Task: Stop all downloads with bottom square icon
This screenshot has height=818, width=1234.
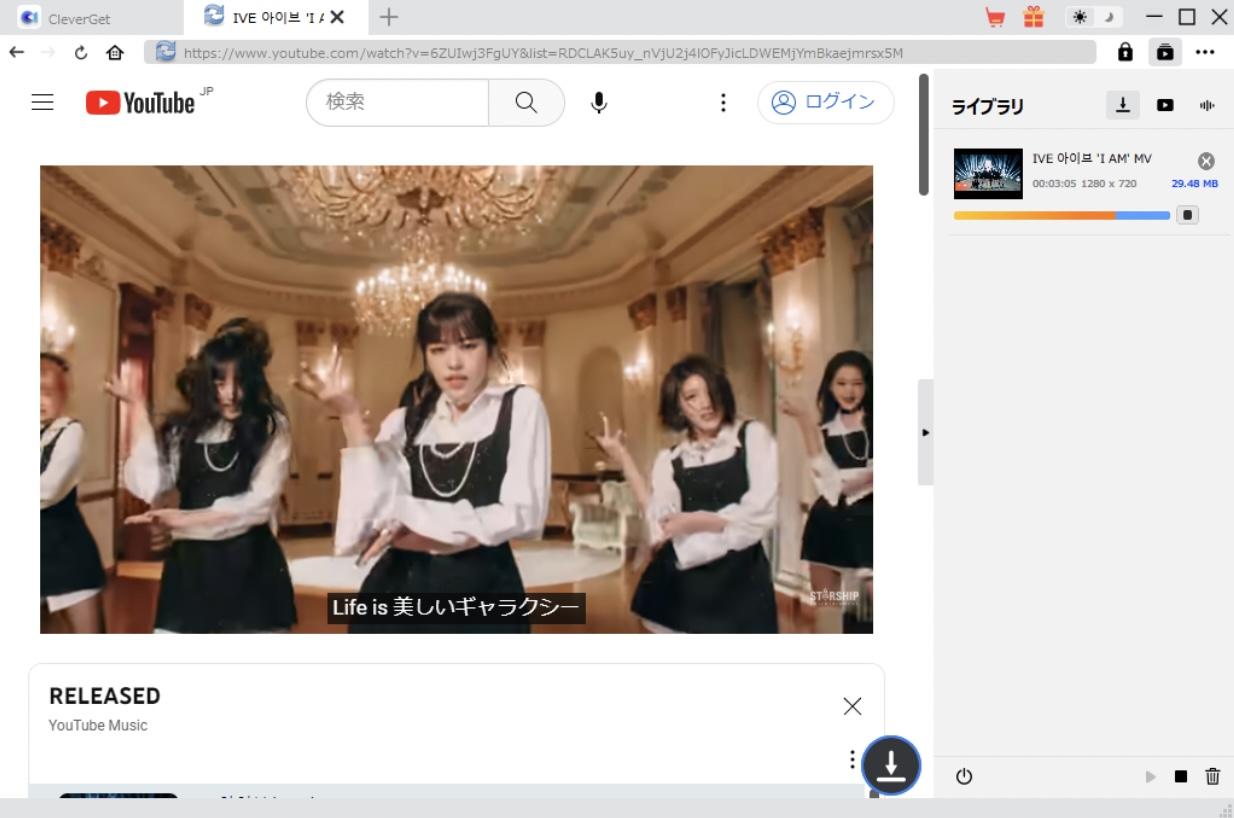Action: (x=1181, y=776)
